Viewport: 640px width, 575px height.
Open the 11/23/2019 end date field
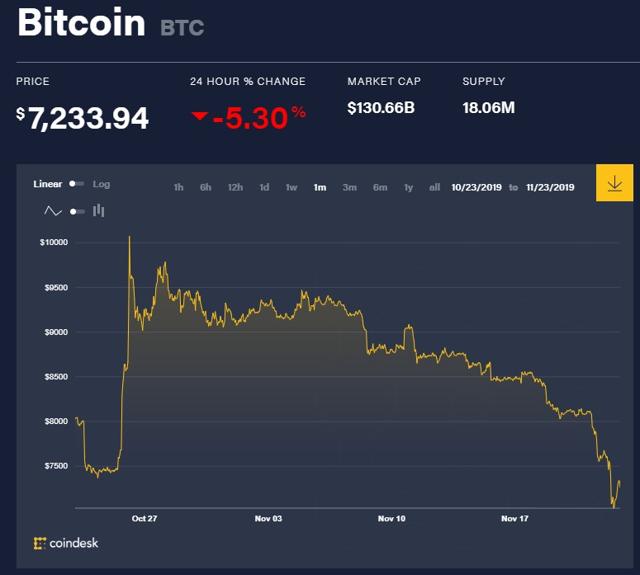550,187
